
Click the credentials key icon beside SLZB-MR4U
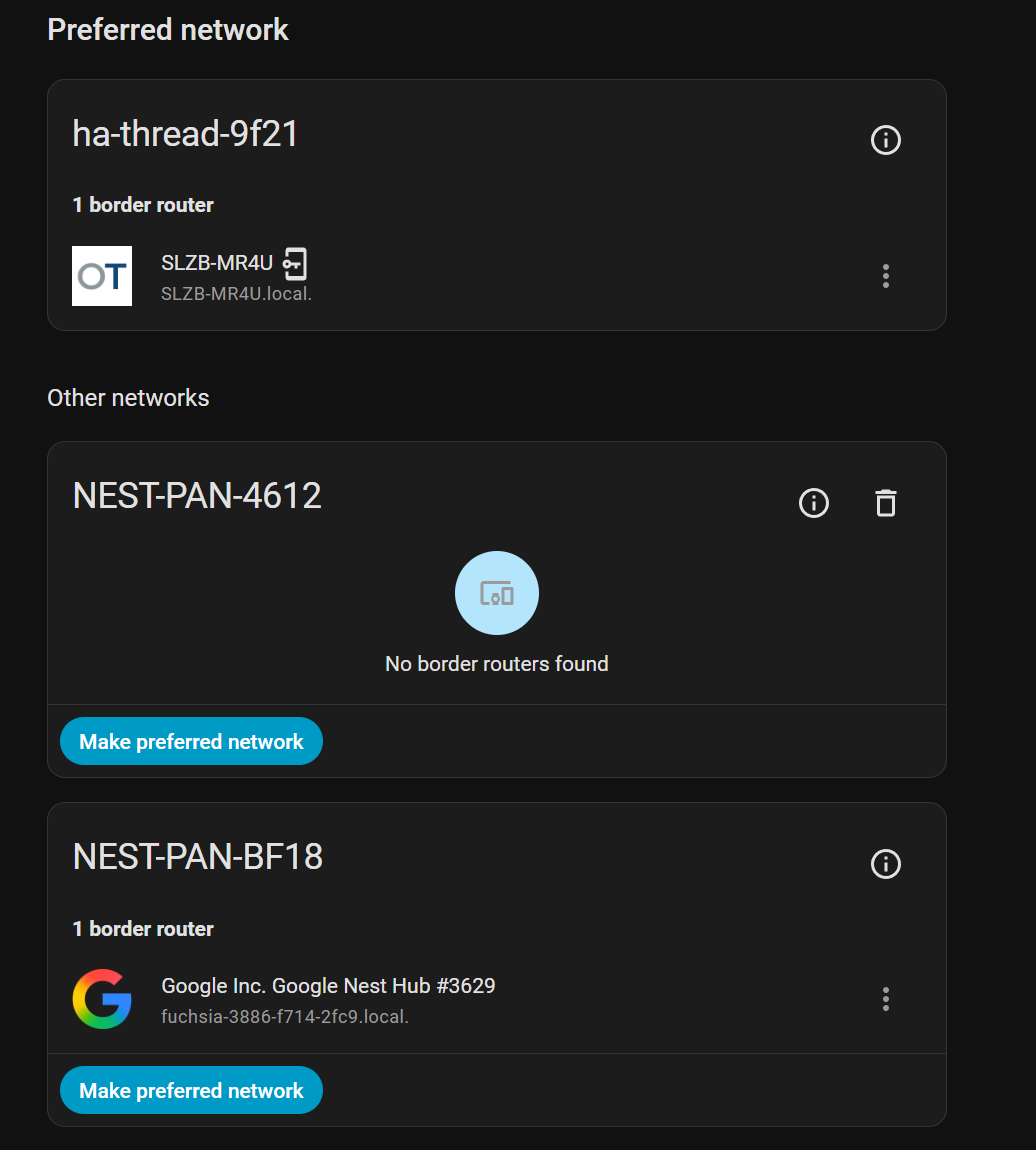(295, 263)
